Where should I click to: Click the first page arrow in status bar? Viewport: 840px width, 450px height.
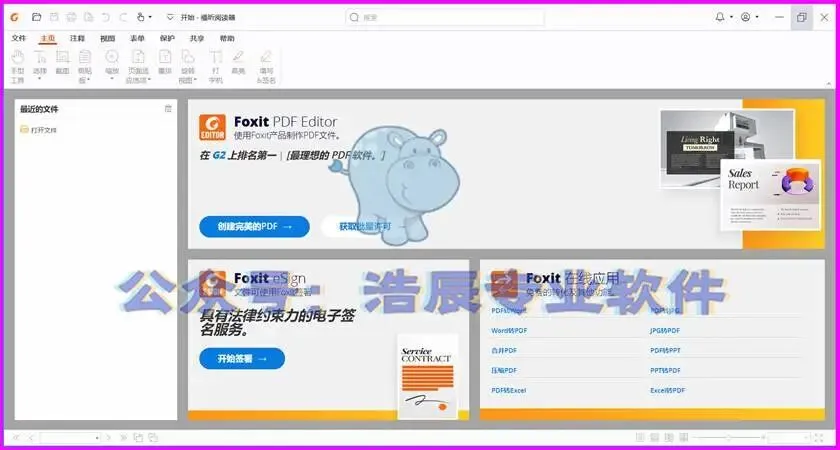[16, 438]
